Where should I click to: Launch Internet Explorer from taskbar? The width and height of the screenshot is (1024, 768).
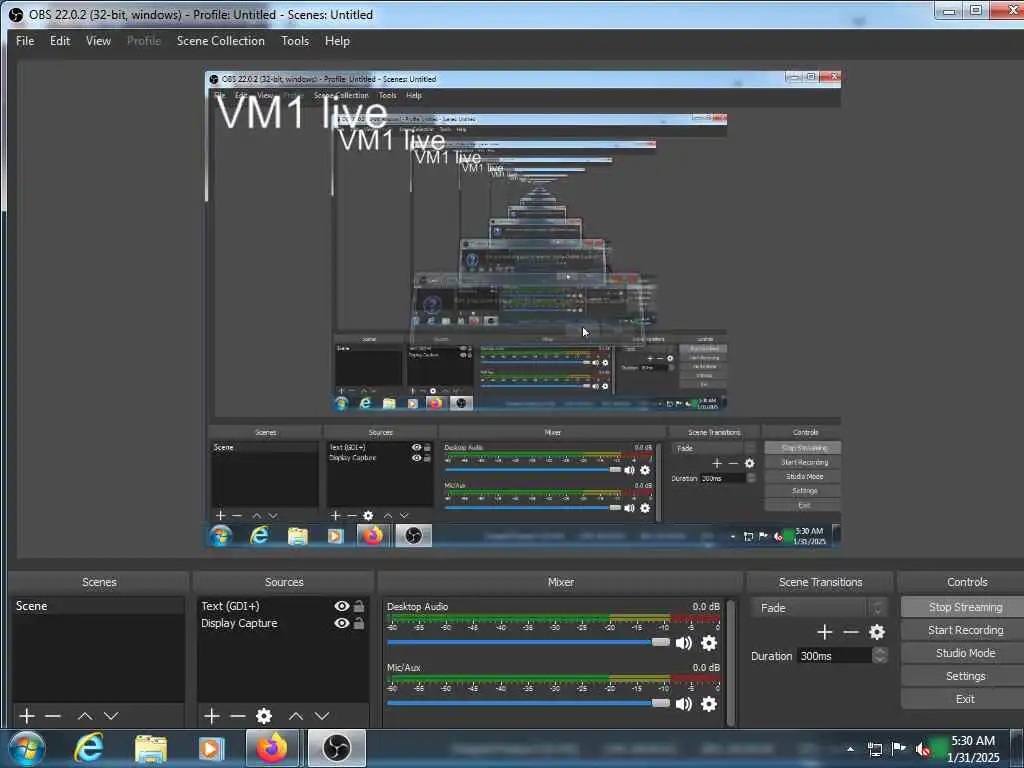(89, 748)
